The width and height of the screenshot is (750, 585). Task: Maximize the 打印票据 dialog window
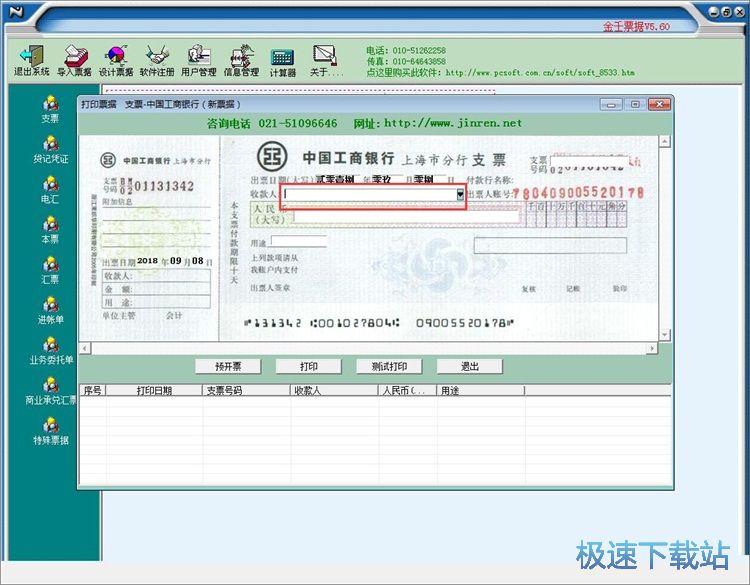[635, 104]
